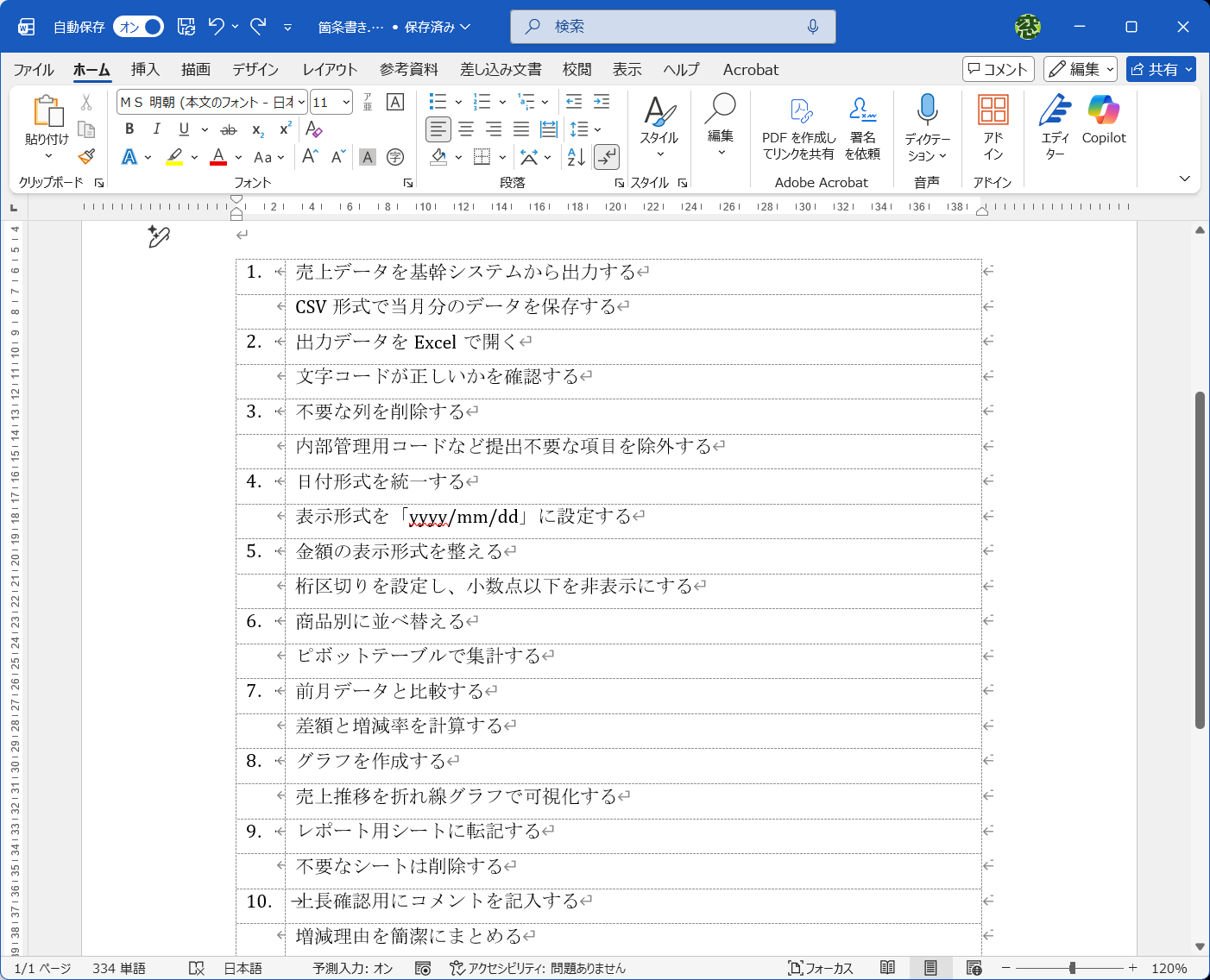Click inside the 検索 search box
The width and height of the screenshot is (1210, 980).
(673, 27)
